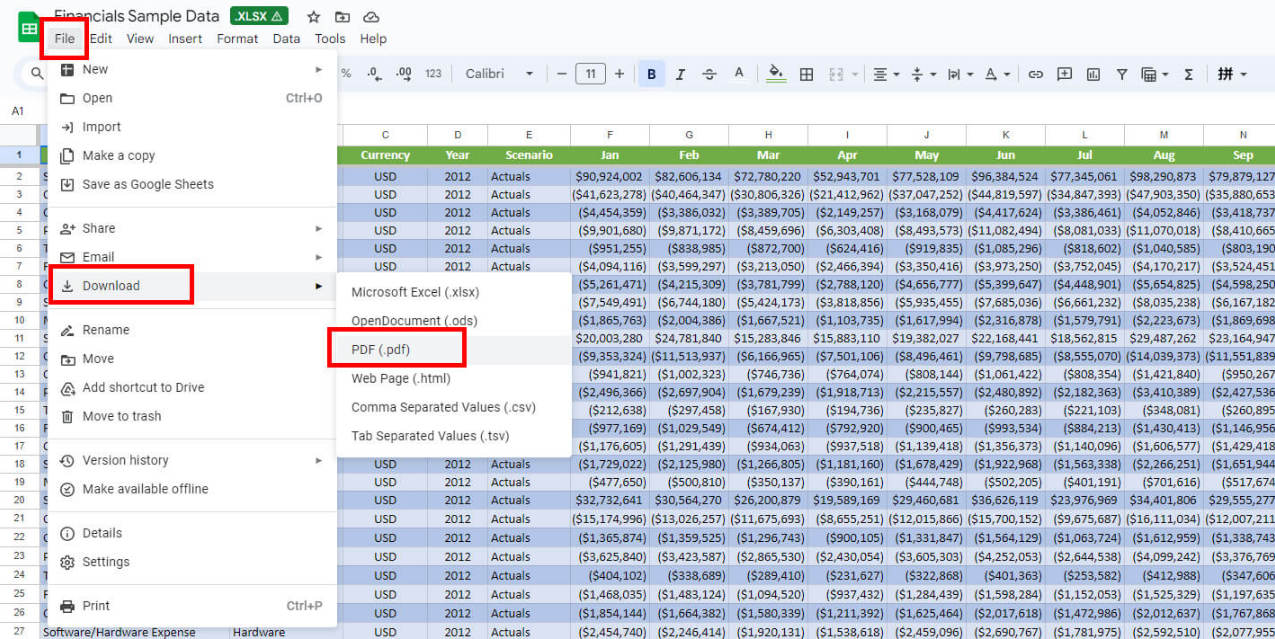1275x639 pixels.
Task: Open the Insert menu
Action: (x=185, y=39)
